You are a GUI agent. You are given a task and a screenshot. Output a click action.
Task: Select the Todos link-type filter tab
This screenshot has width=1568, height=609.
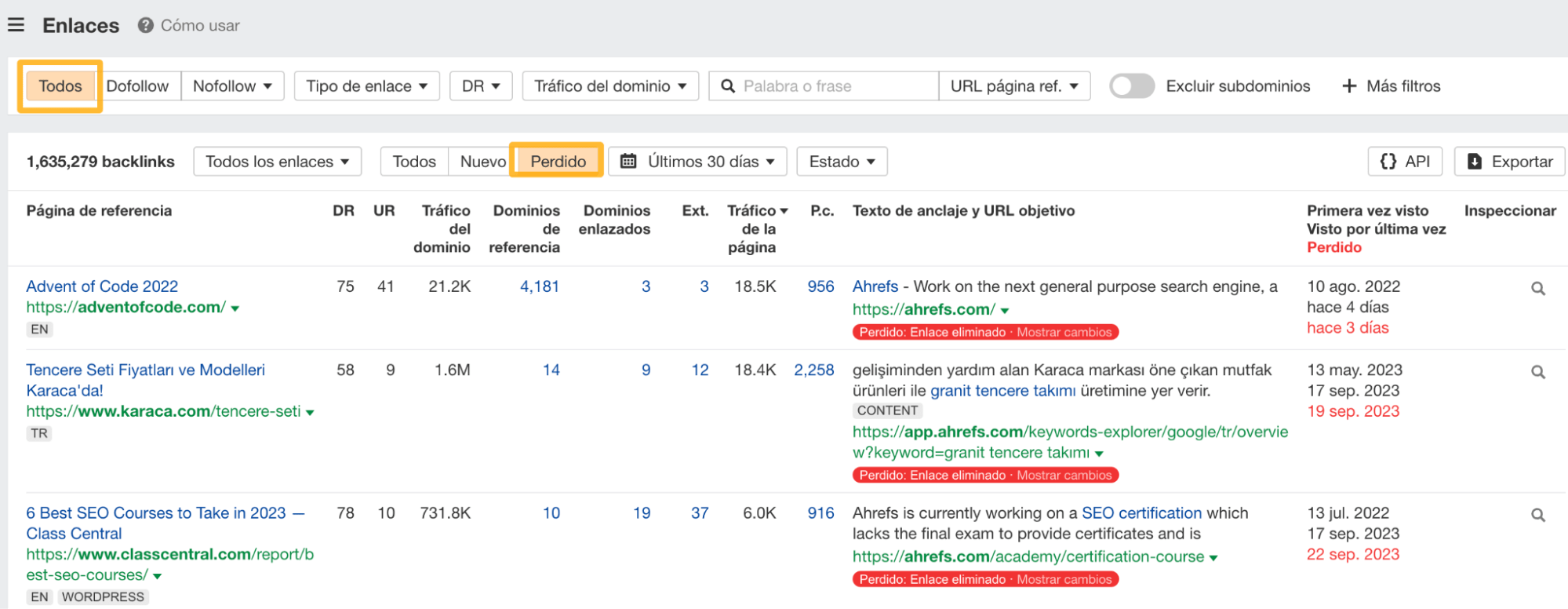[60, 86]
